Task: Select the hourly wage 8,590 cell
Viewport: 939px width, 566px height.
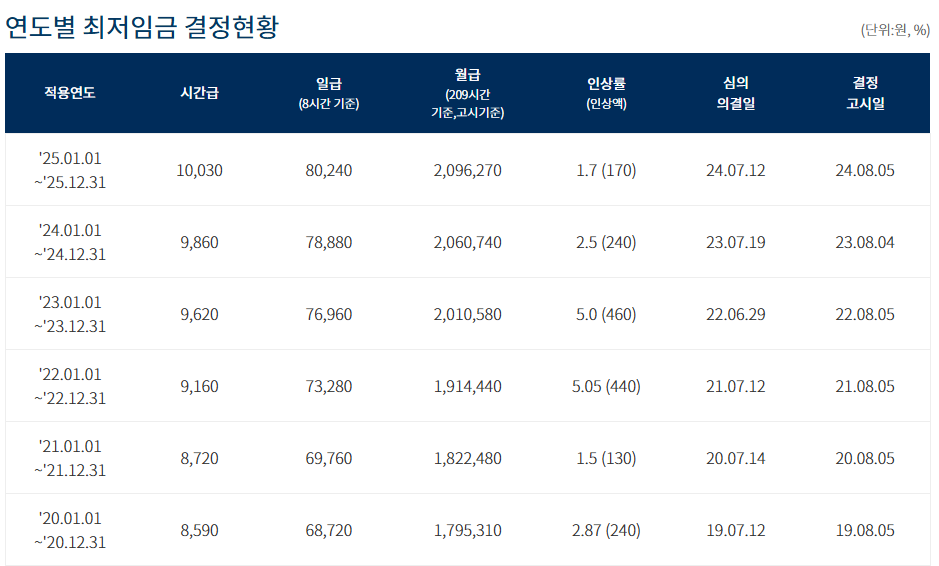Action: 199,530
